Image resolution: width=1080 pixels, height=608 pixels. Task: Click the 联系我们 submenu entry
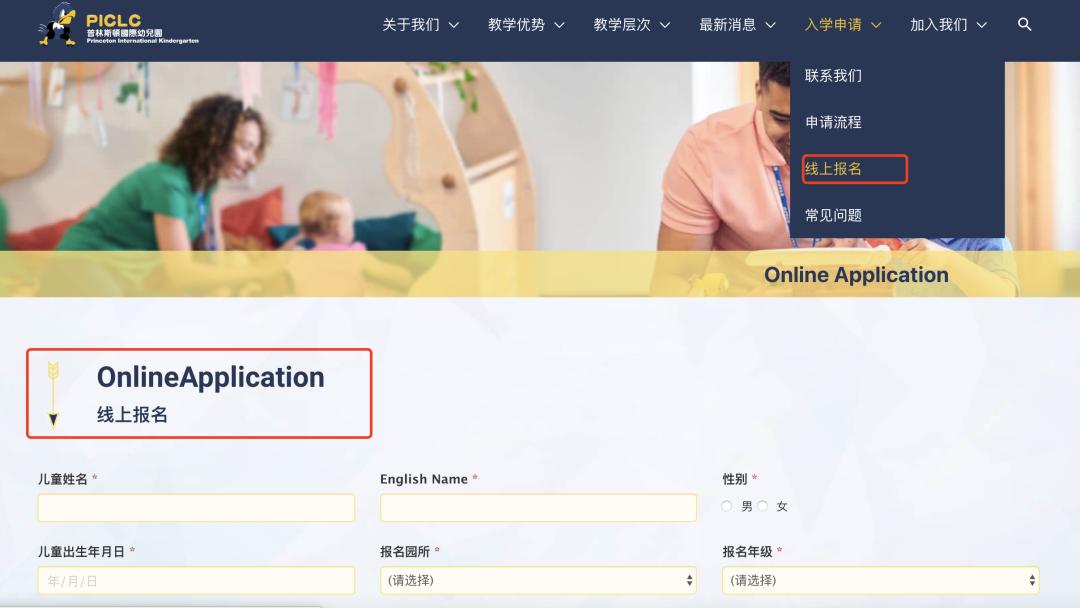tap(834, 75)
